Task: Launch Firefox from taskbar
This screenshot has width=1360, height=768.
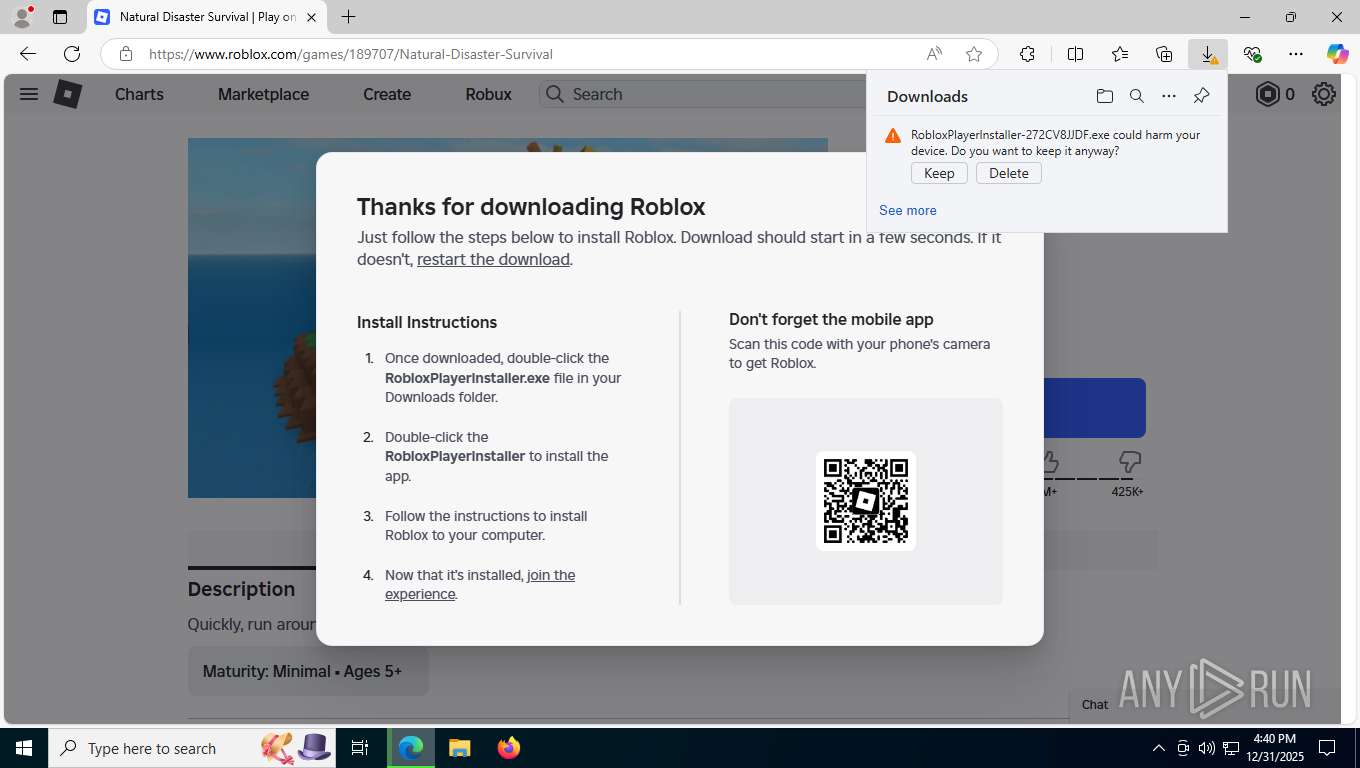Action: (x=509, y=748)
